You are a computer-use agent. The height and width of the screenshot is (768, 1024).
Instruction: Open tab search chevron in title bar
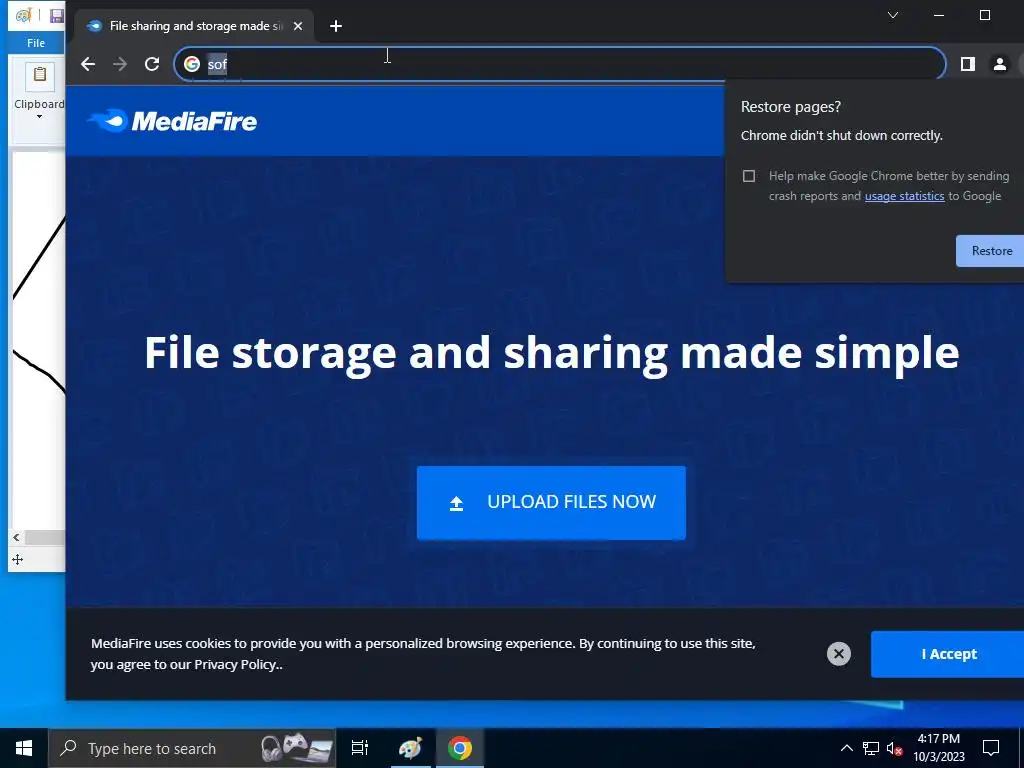tap(893, 15)
